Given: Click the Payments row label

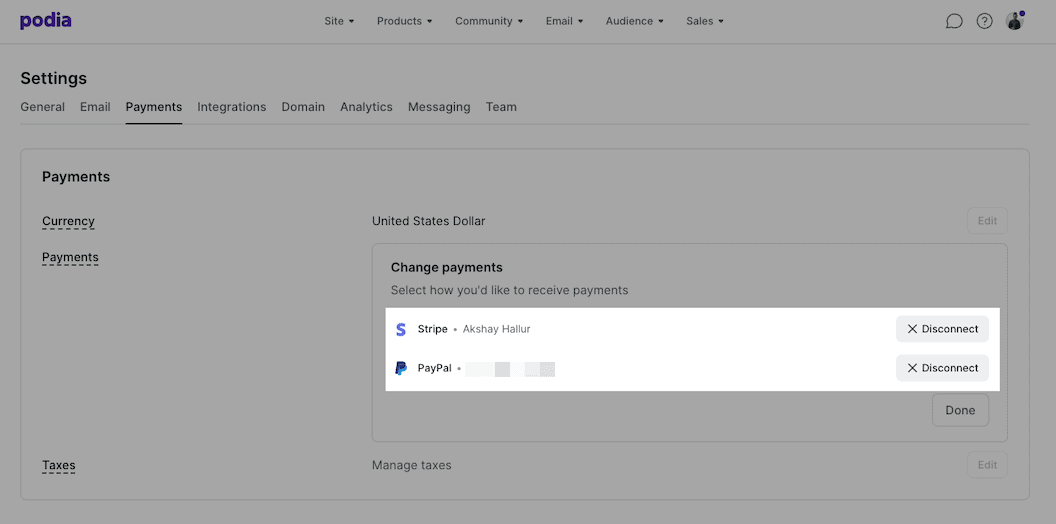Looking at the screenshot, I should click(70, 257).
